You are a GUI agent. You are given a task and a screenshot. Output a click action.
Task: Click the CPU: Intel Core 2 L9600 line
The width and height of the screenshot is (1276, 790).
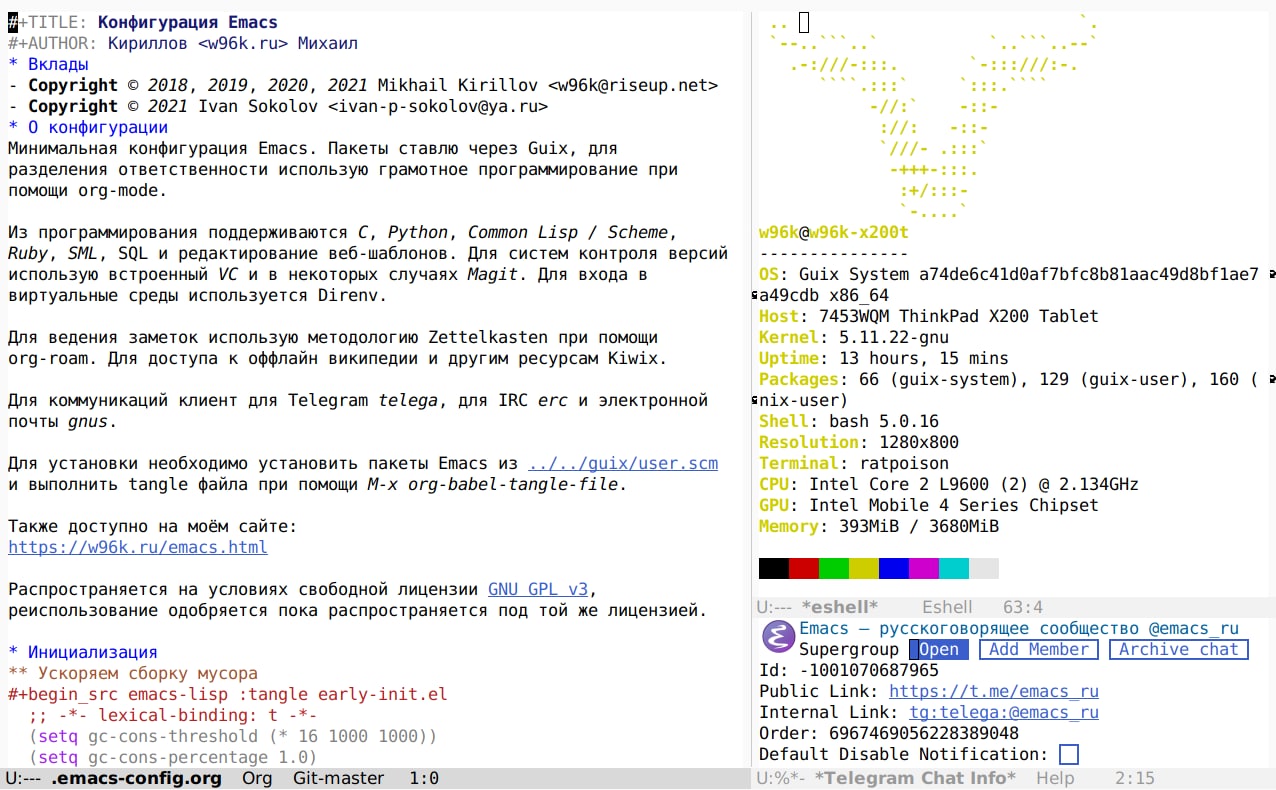point(949,484)
